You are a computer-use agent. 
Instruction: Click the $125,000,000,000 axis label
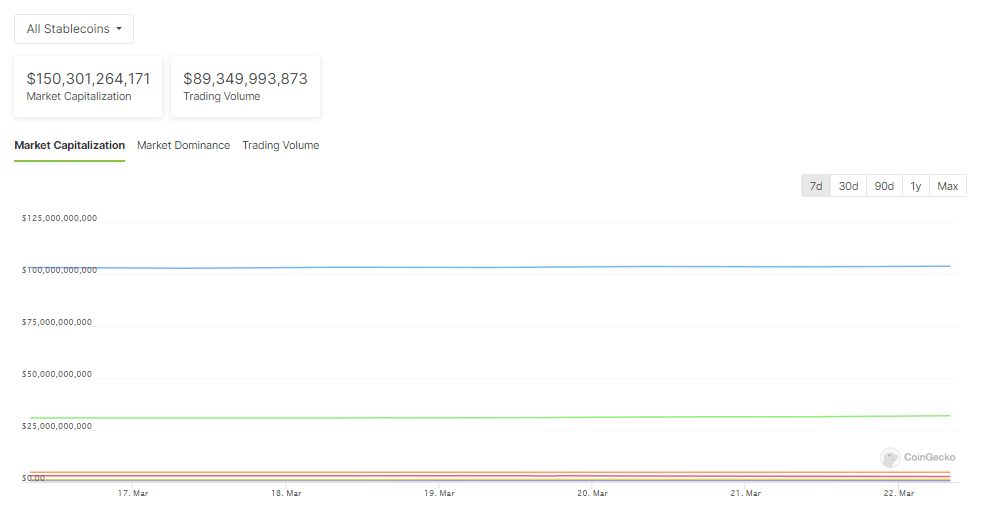pyautogui.click(x=59, y=218)
